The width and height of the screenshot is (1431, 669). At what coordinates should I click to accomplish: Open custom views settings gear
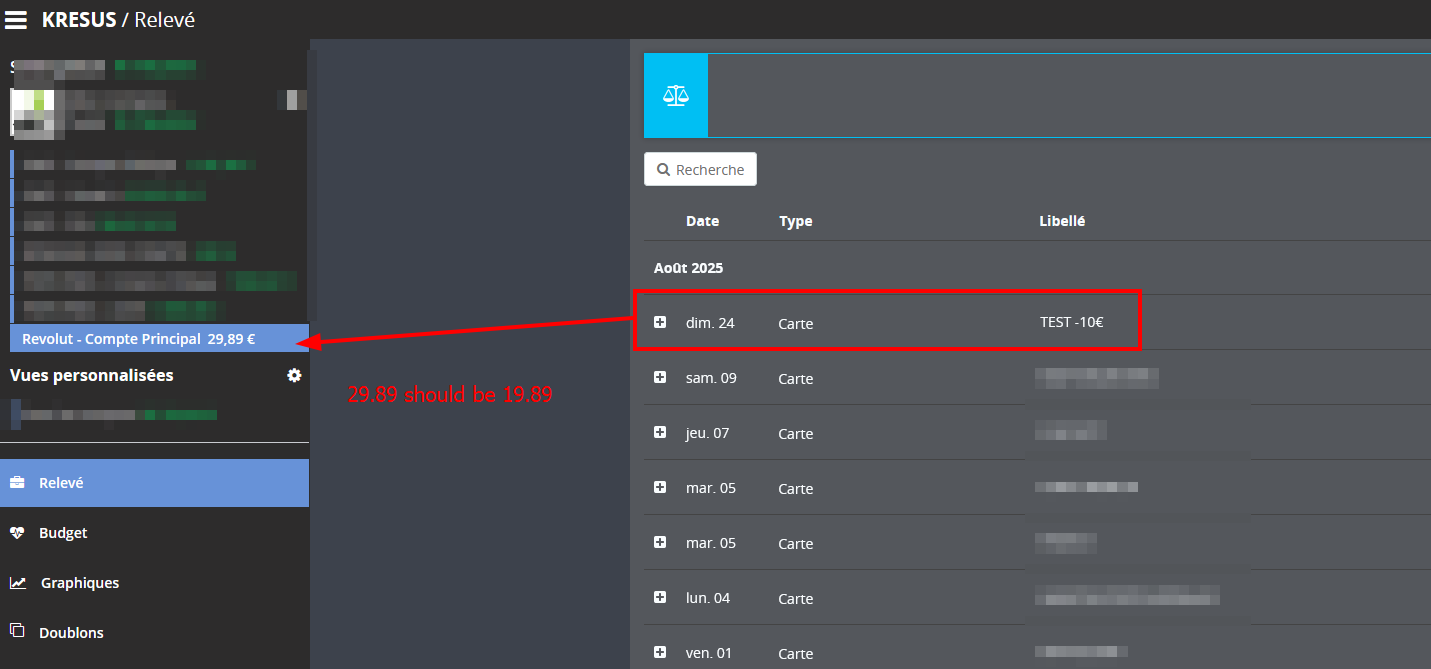294,375
